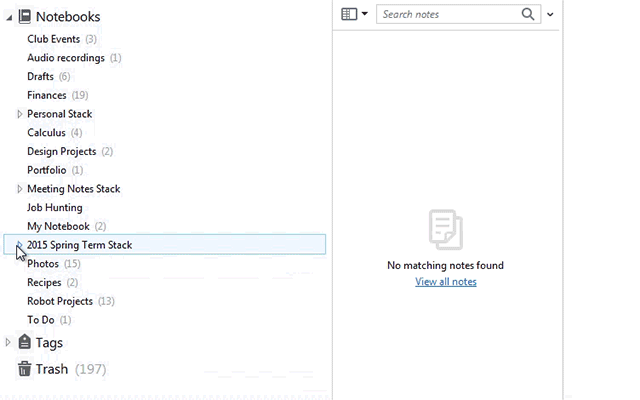
Task: Expand the Meeting Notes Stack
Action: (x=20, y=189)
